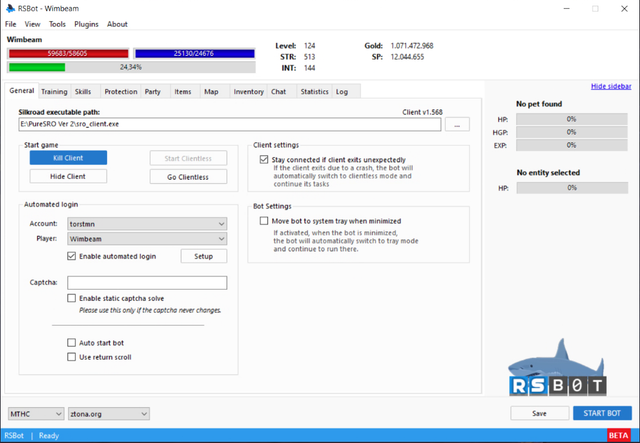Click the Gold value 1.071.472.968
The image size is (640, 443).
(412, 46)
